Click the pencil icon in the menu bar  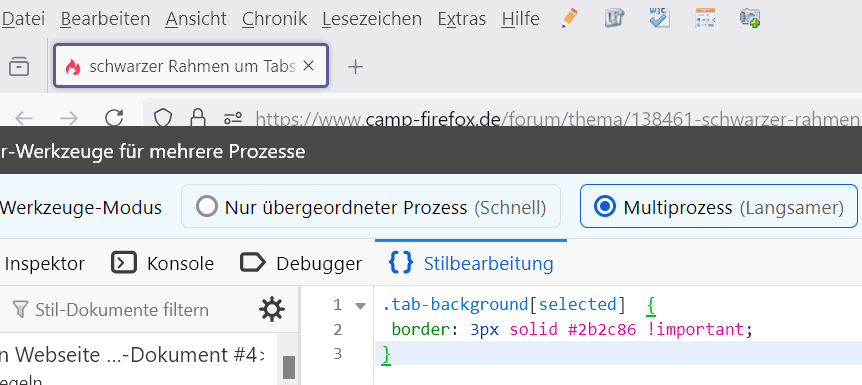click(570, 18)
